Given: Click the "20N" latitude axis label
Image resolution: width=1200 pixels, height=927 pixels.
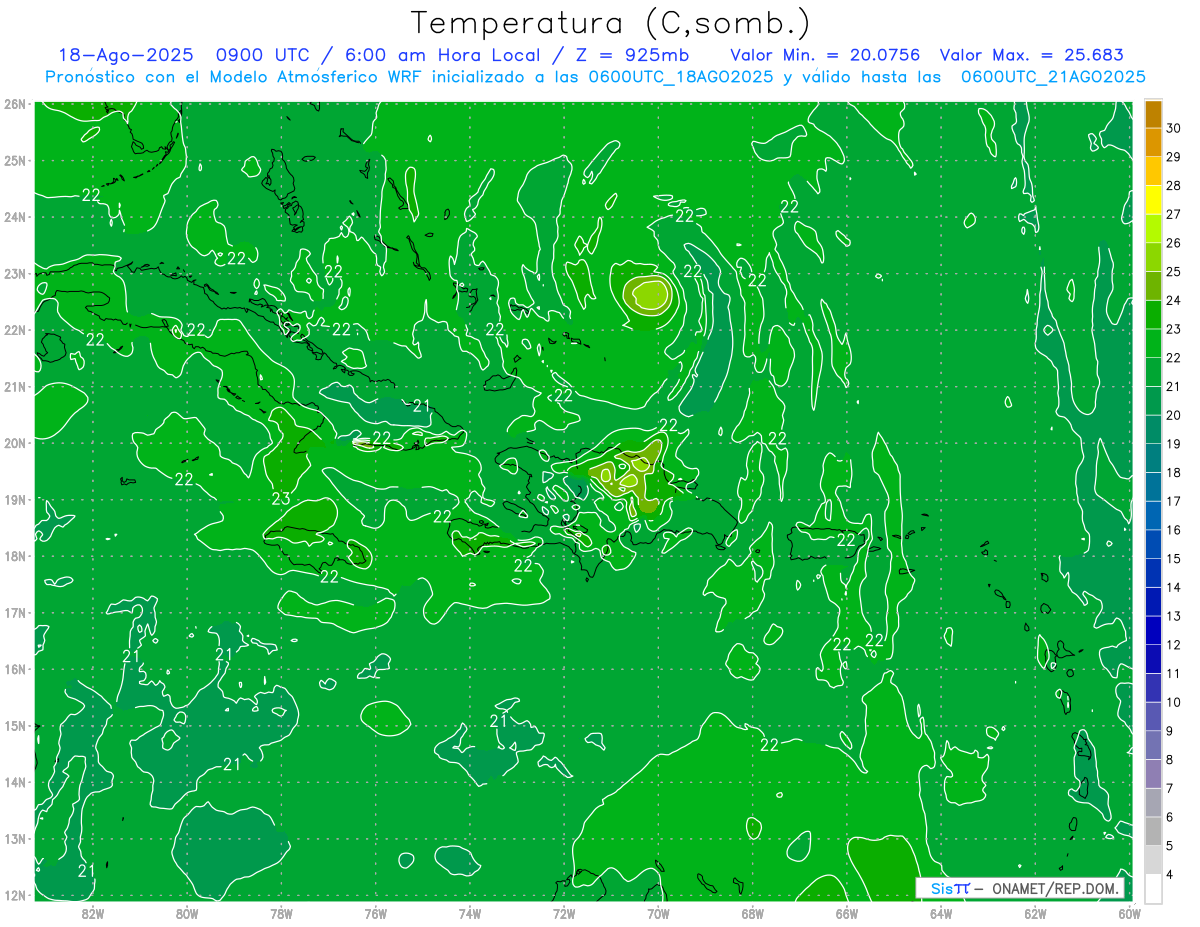Looking at the screenshot, I should click(x=15, y=443).
